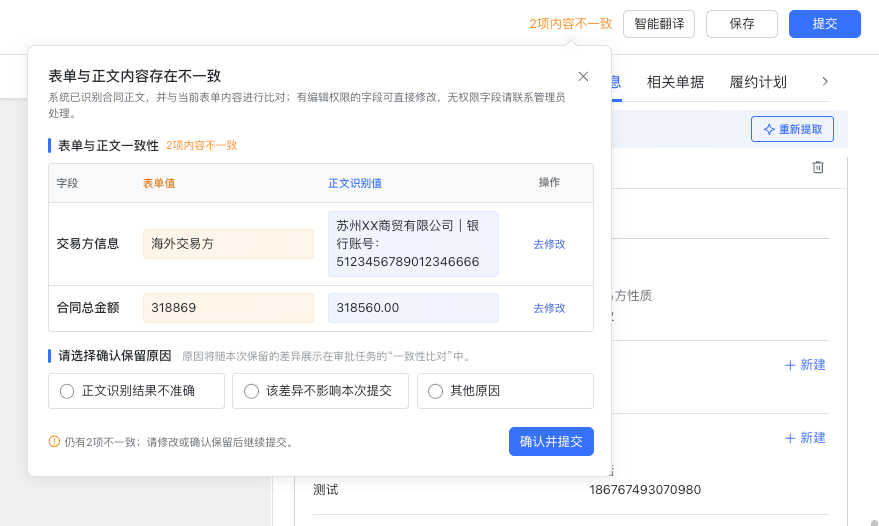Click the 2项内容不一致 warning text at top
The width and height of the screenshot is (879, 526).
click(x=571, y=24)
